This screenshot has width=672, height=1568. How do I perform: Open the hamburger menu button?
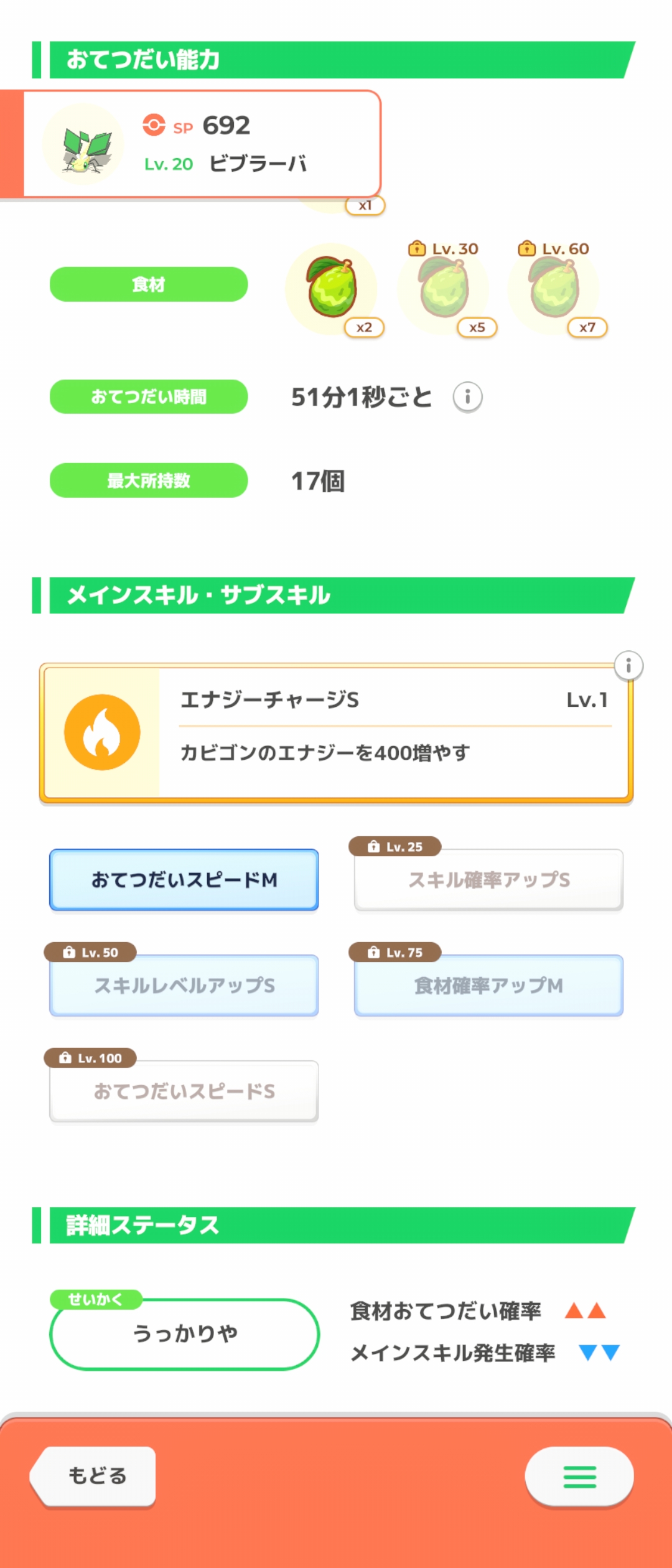pyautogui.click(x=579, y=1477)
